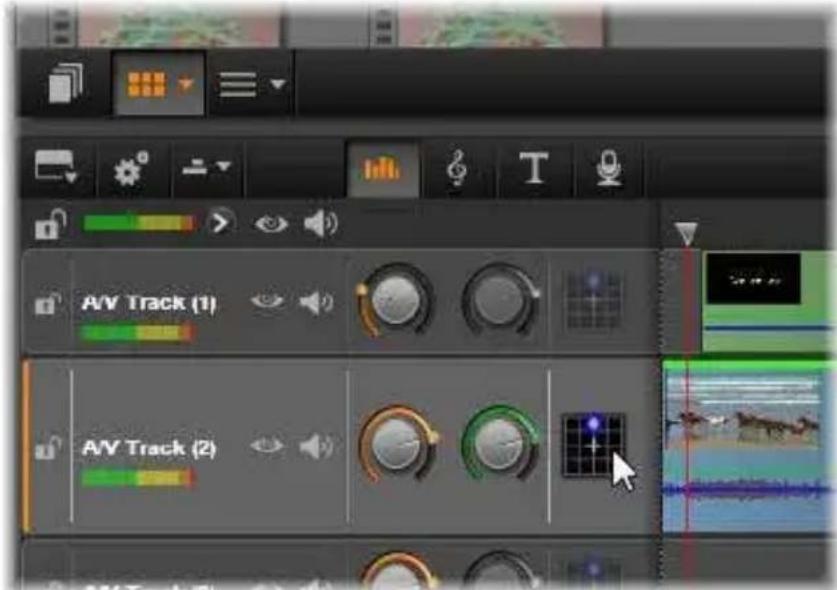Click the playhead triangle on timeline ruler
Viewport: 837px width, 590px height.
(686, 233)
